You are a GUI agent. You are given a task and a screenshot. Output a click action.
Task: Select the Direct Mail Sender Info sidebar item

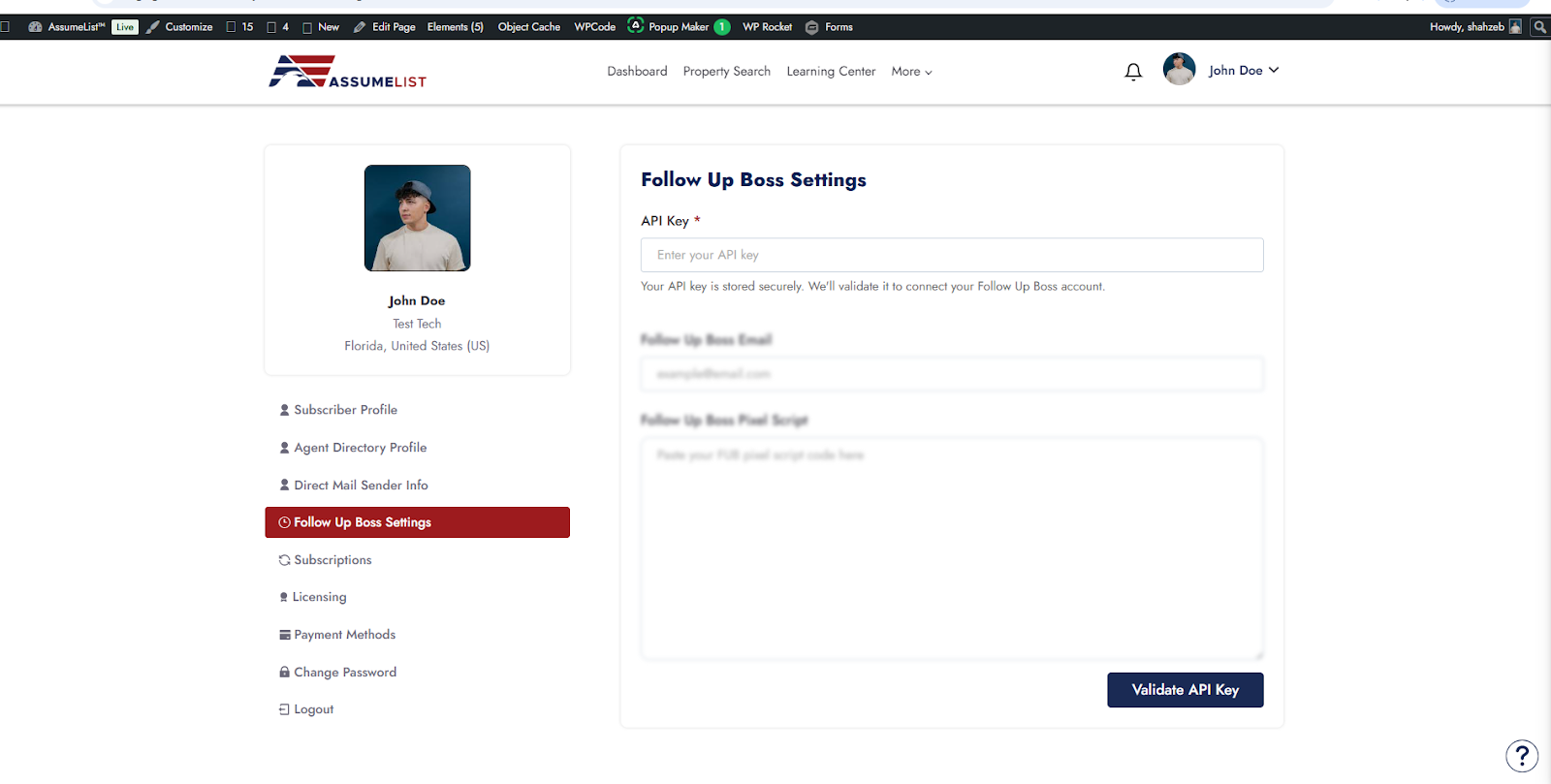pyautogui.click(x=355, y=486)
